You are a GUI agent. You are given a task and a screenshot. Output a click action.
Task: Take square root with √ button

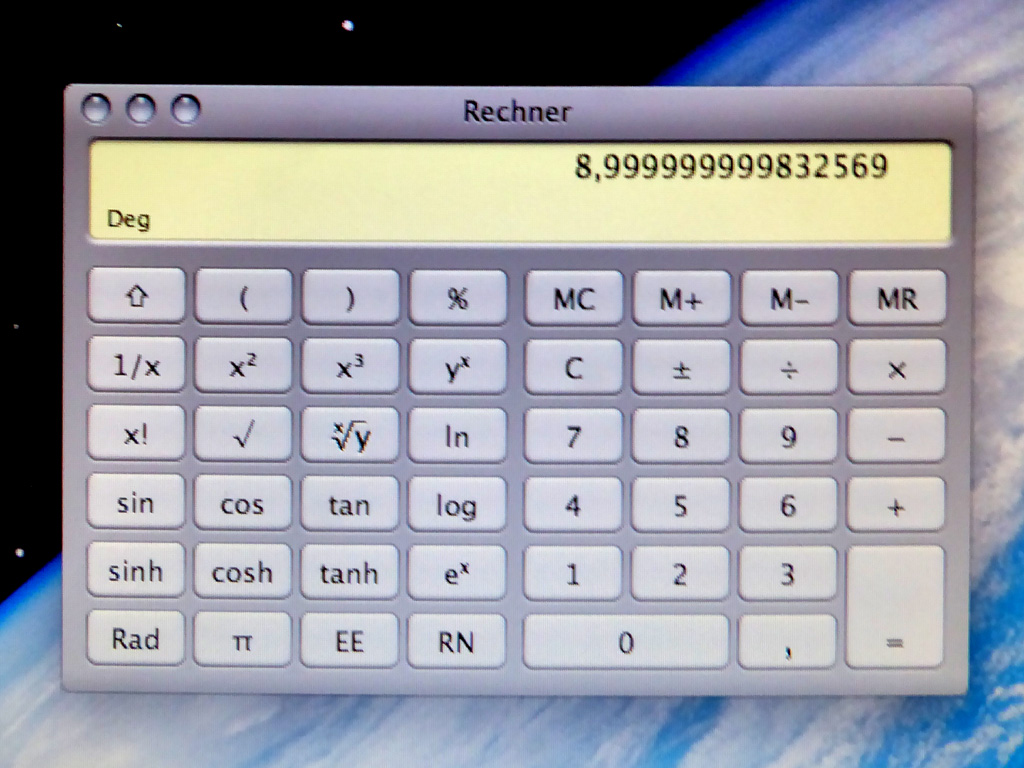(x=243, y=434)
